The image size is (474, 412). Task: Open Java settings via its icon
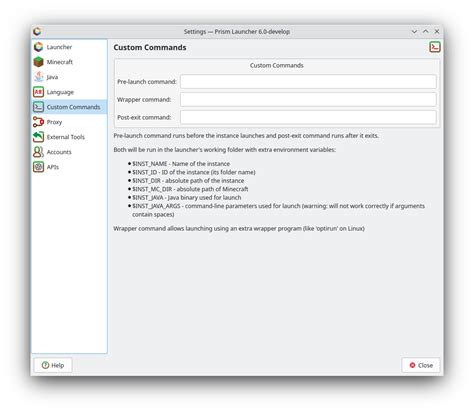point(38,77)
